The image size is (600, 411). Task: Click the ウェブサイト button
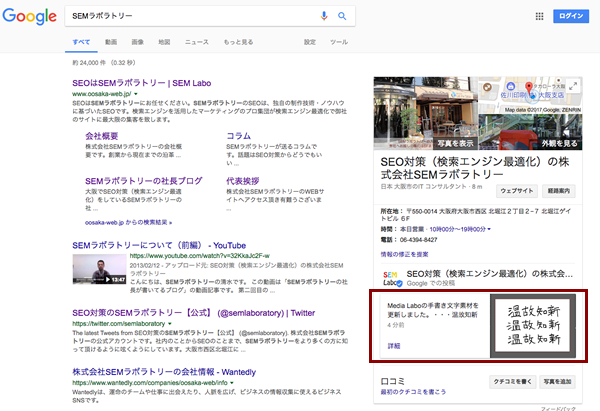point(517,191)
